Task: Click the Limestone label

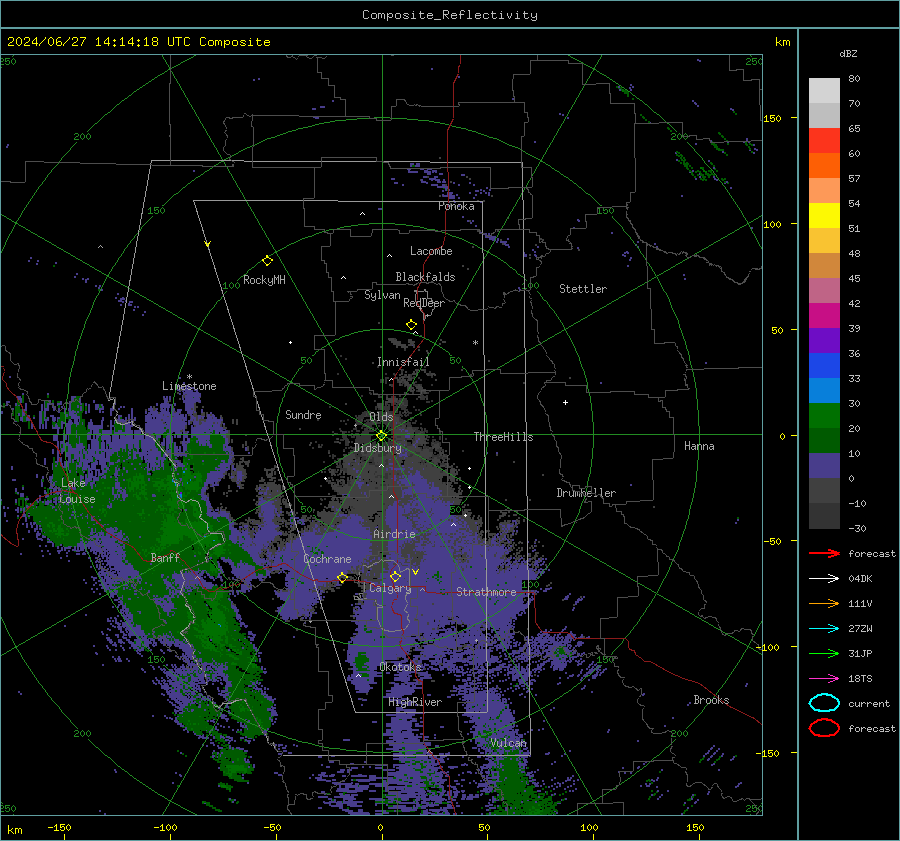Action: click(x=189, y=386)
